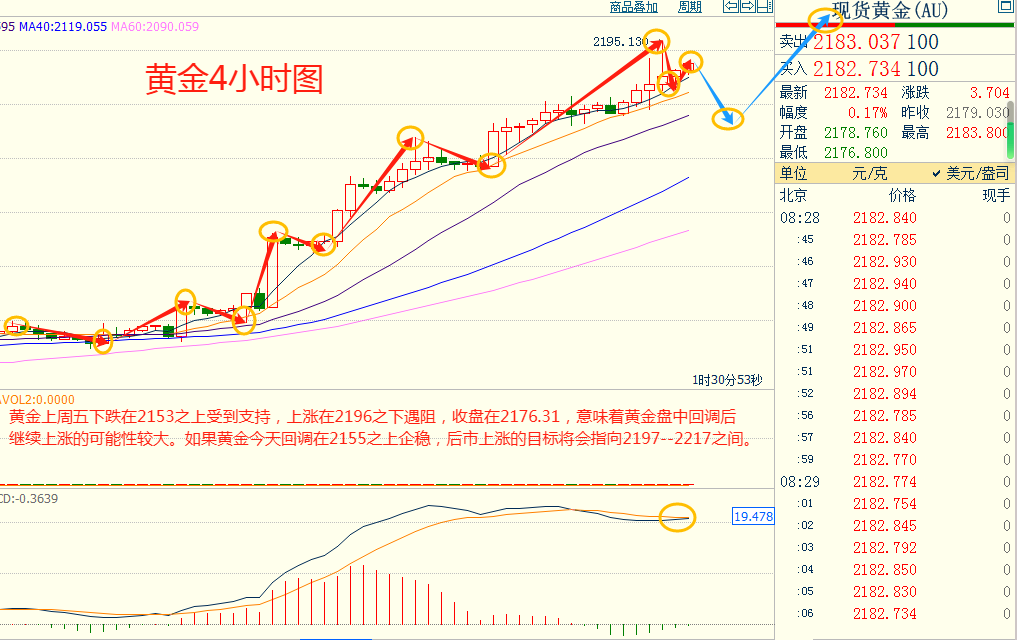Click the :52 tick price 2182.894

pyautogui.click(x=885, y=394)
